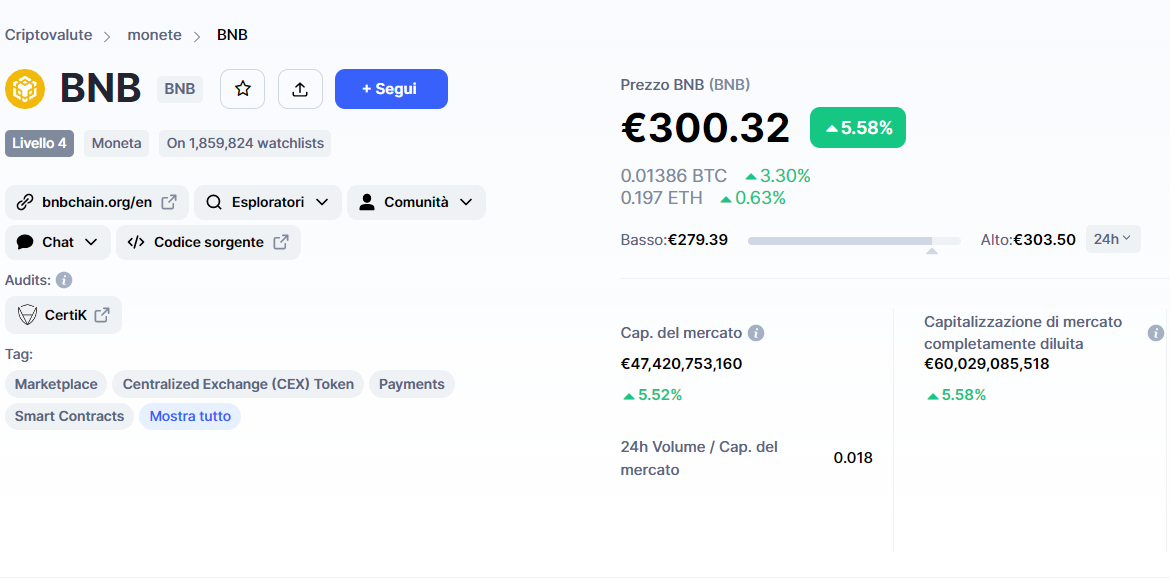The image size is (1170, 582).
Task: Click the Moneta badge
Action: pos(116,143)
